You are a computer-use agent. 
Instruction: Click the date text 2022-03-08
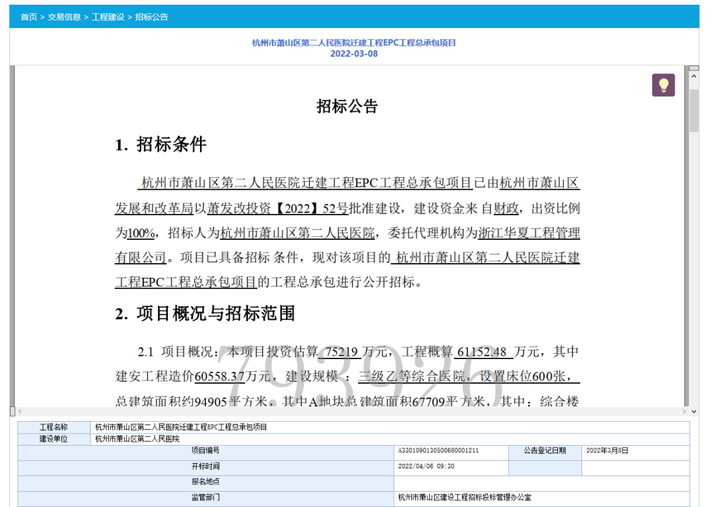pos(354,54)
